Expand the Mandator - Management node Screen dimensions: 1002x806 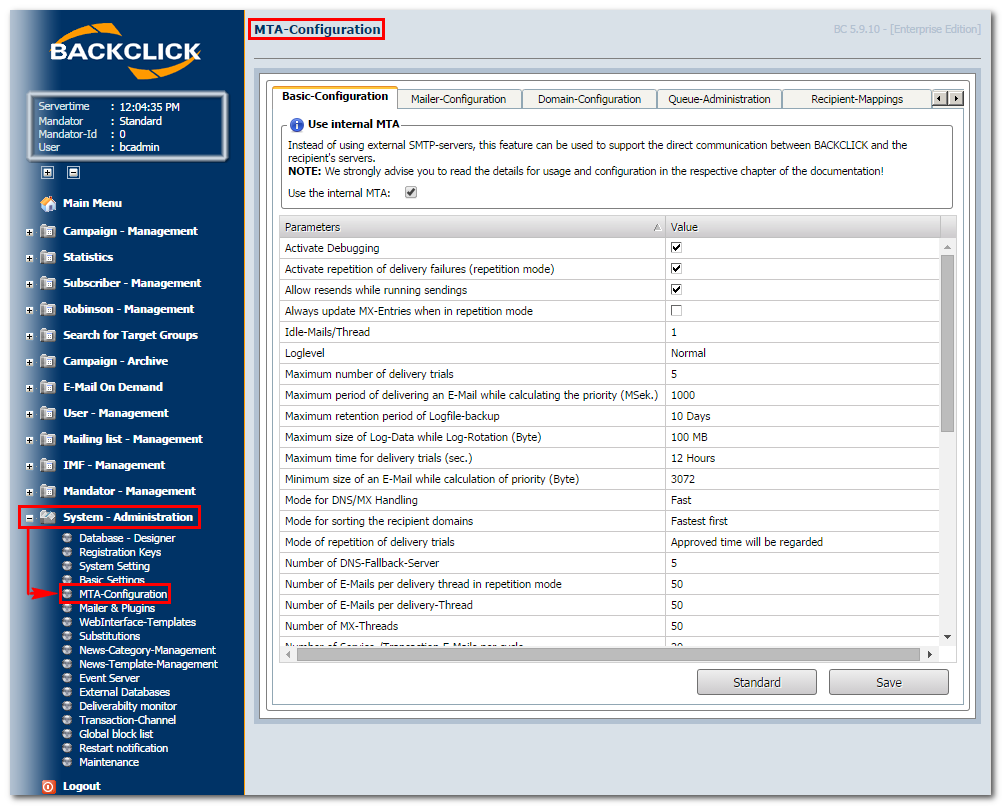[x=29, y=492]
